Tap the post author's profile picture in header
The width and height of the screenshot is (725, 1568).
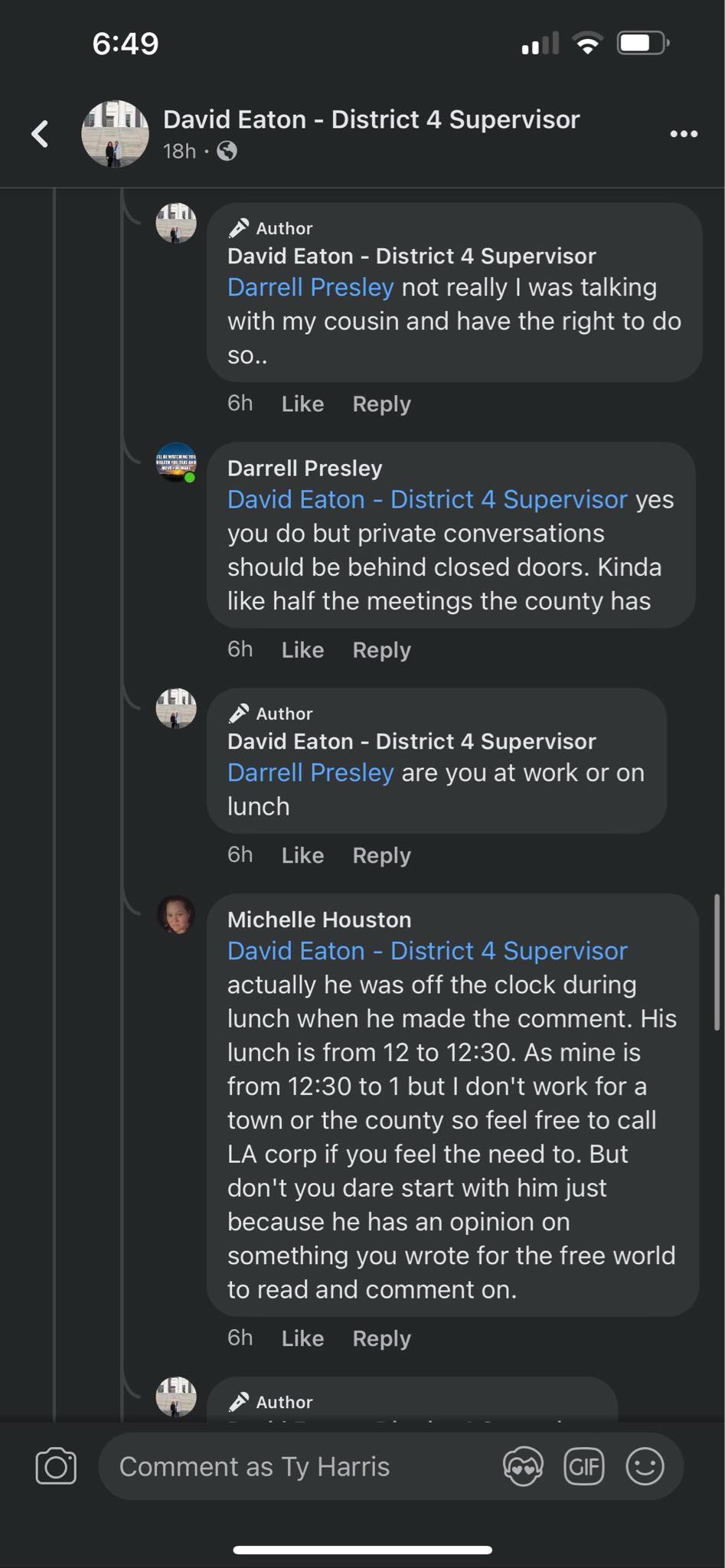(x=115, y=134)
